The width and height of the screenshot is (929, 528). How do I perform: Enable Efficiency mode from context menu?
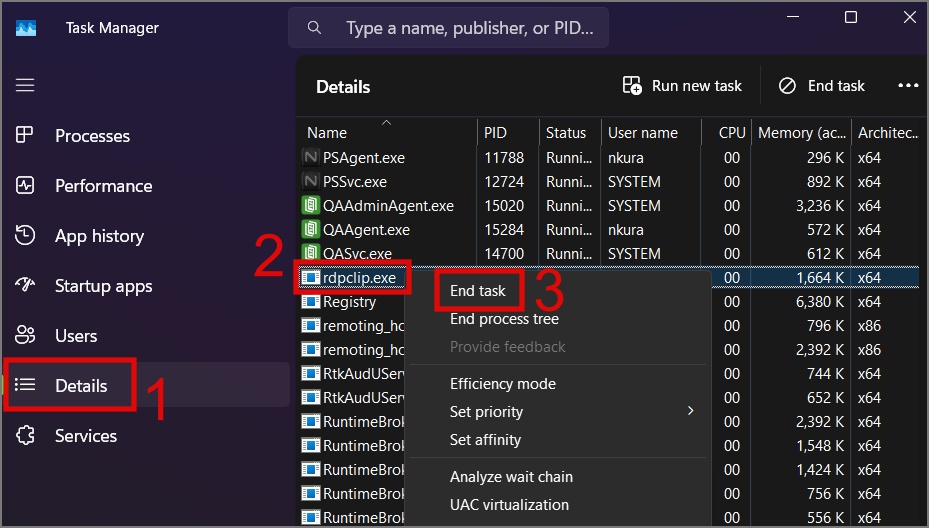[502, 384]
